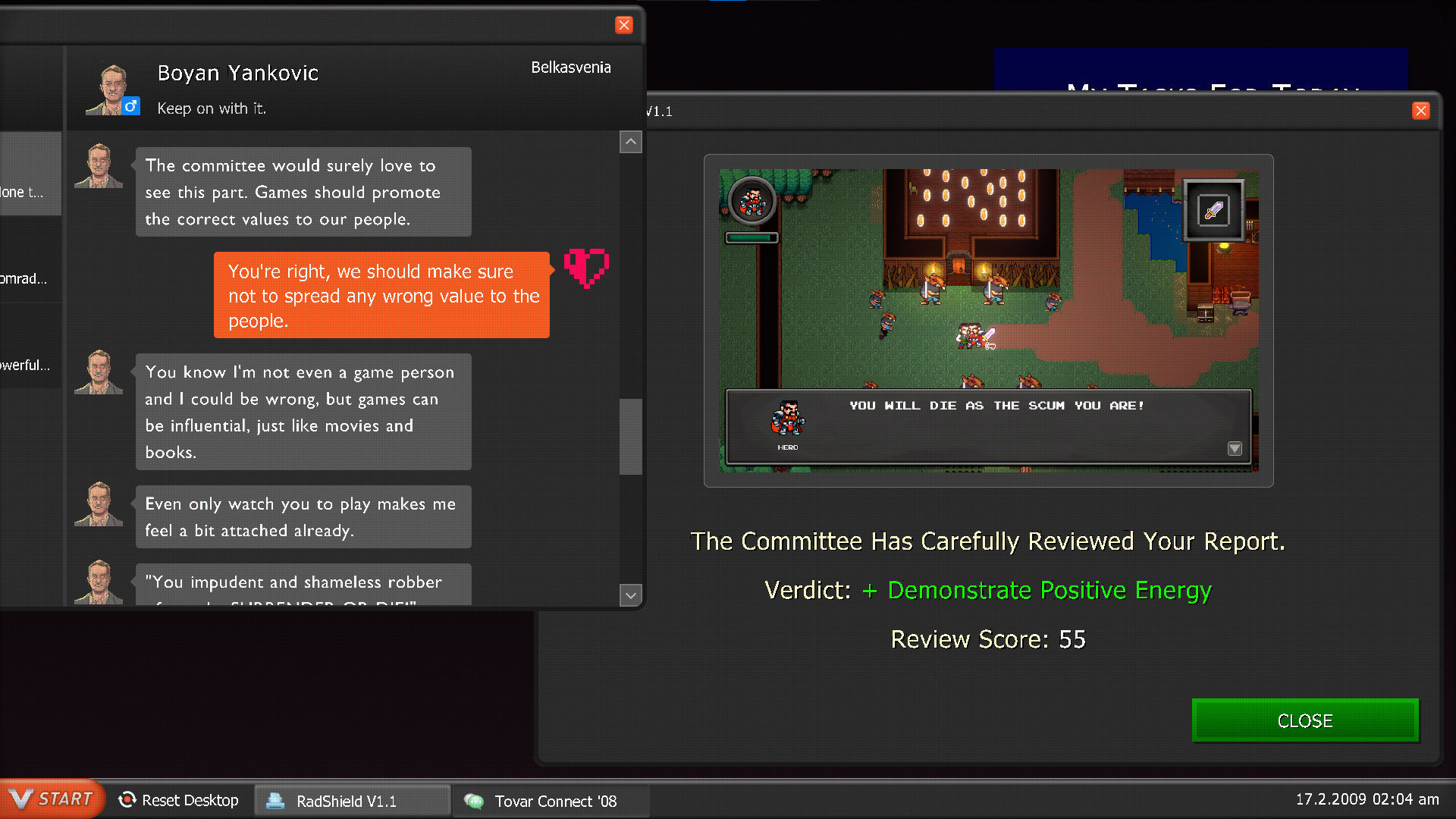Click the hero portrait circle in the game
Viewport: 1456px width, 819px height.
click(x=753, y=202)
